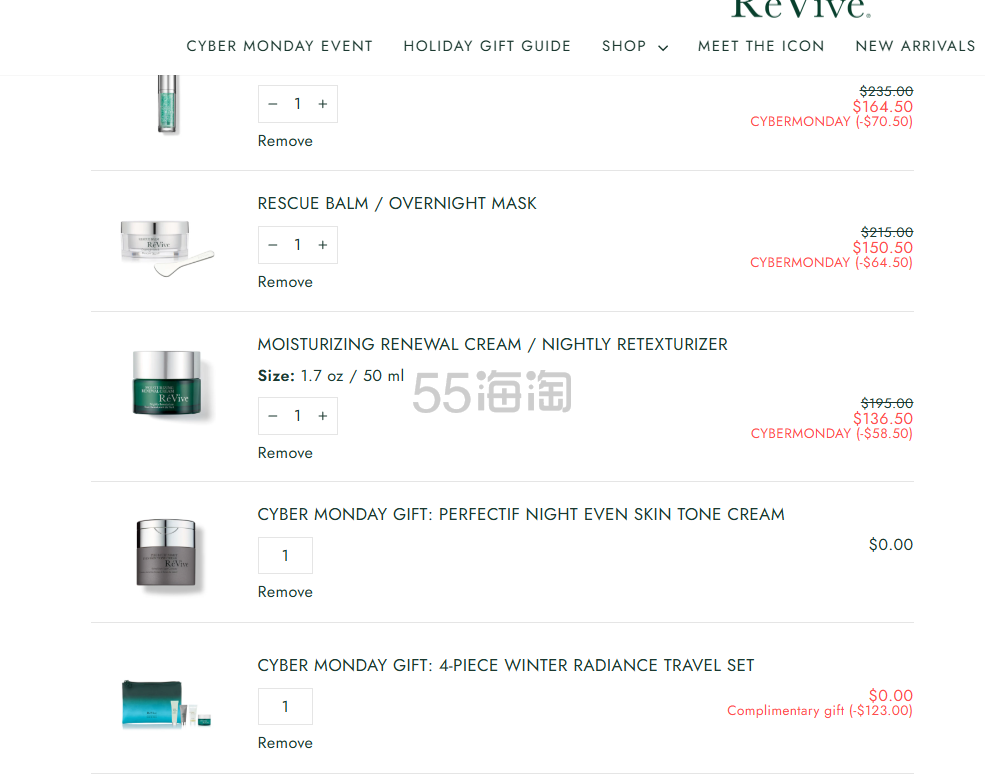Remove Moisturizing Renewal Cream from cart
The image size is (985, 783).
point(285,453)
